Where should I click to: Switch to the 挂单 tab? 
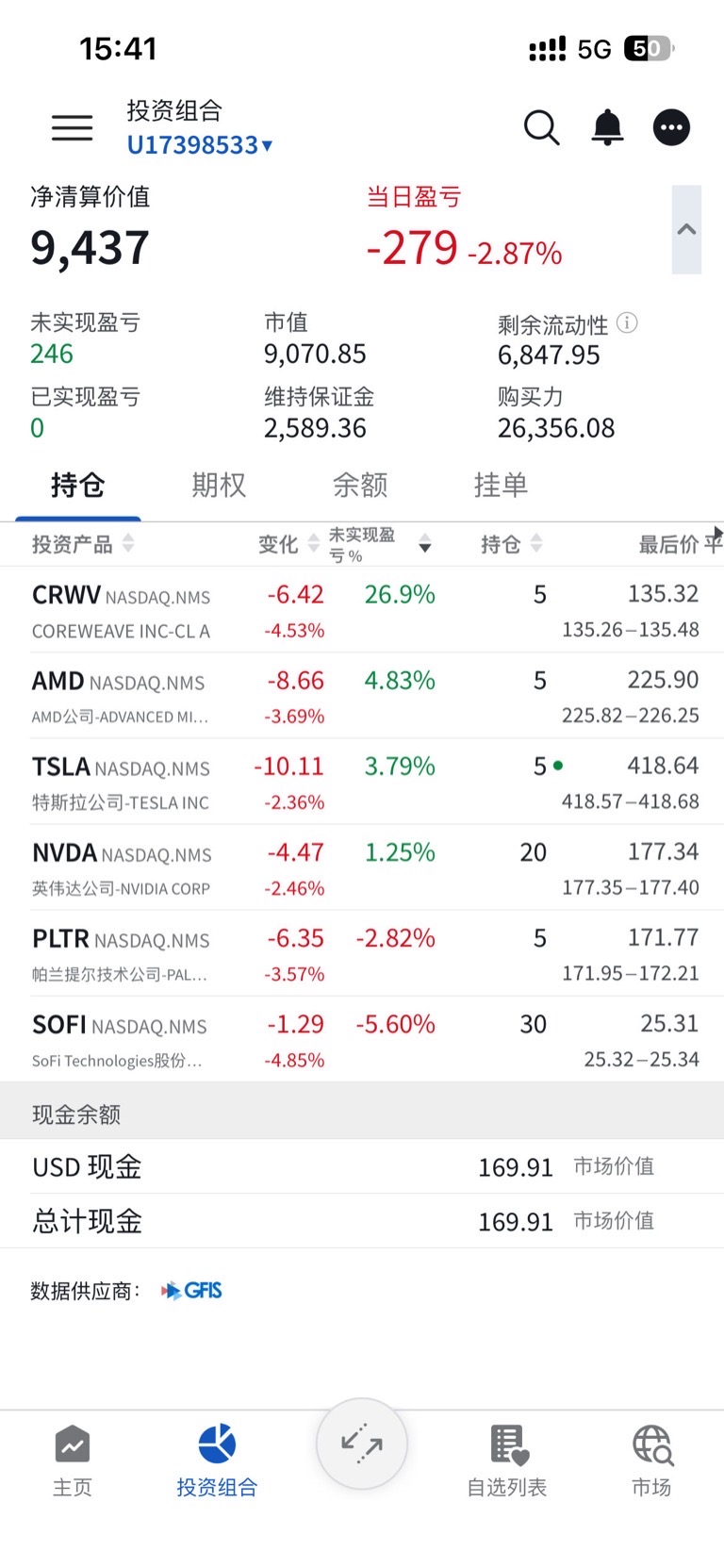[501, 485]
